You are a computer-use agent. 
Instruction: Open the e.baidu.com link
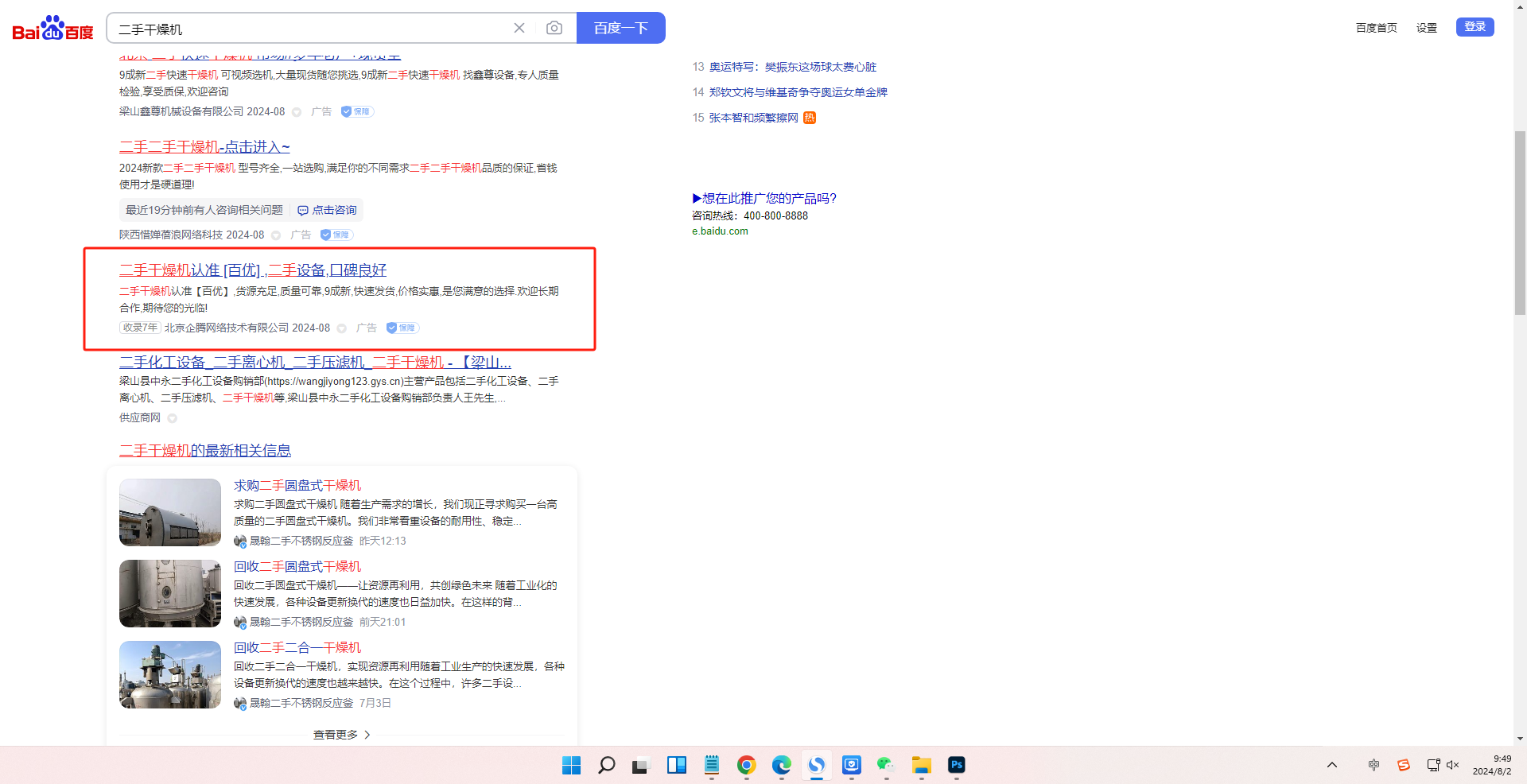pos(720,231)
